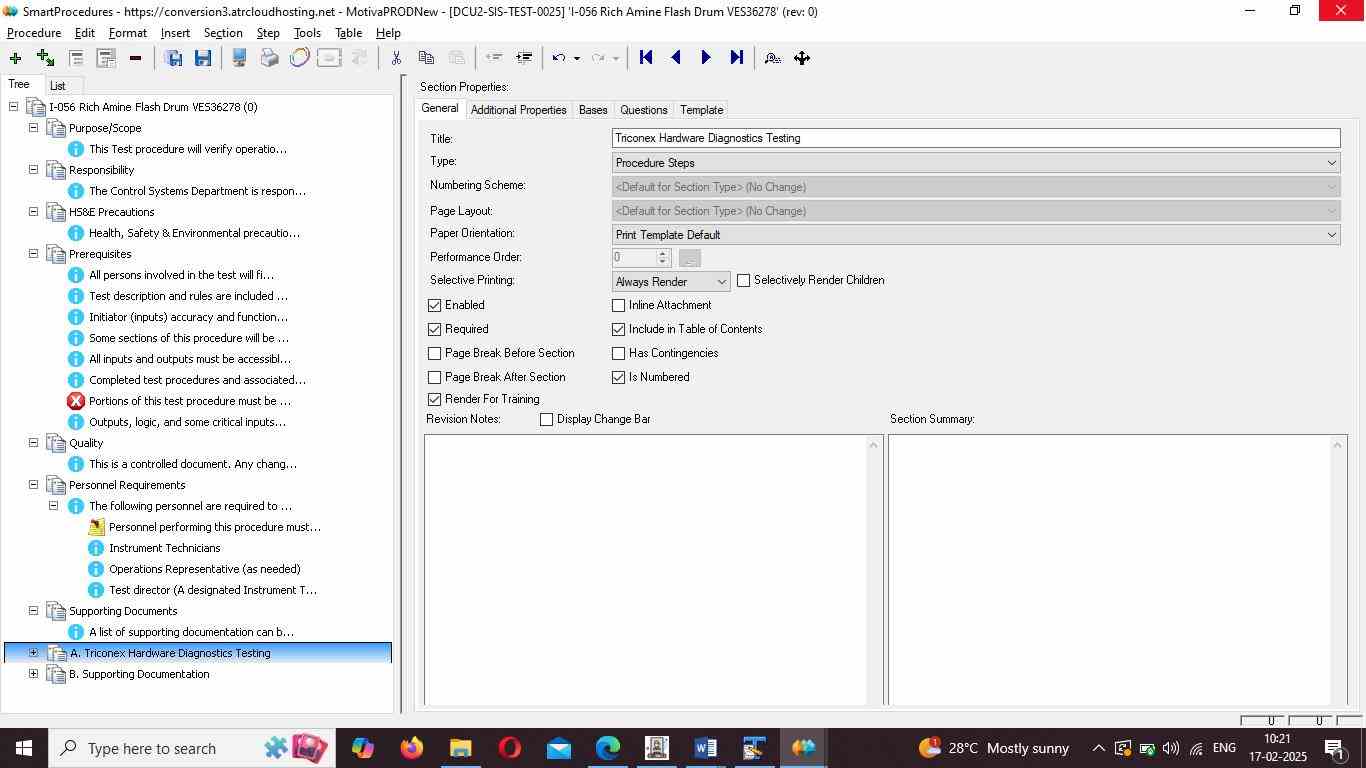Image resolution: width=1366 pixels, height=768 pixels.
Task: Collapse the HS&E Precautions section
Action: [x=33, y=212]
